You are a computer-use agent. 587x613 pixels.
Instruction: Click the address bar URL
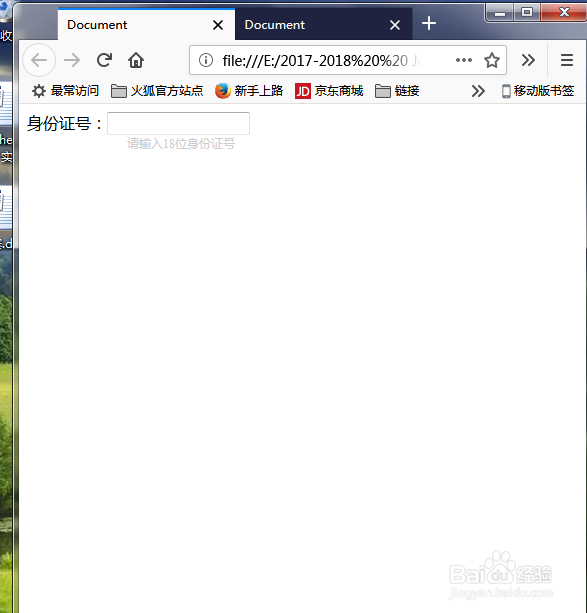pyautogui.click(x=321, y=61)
